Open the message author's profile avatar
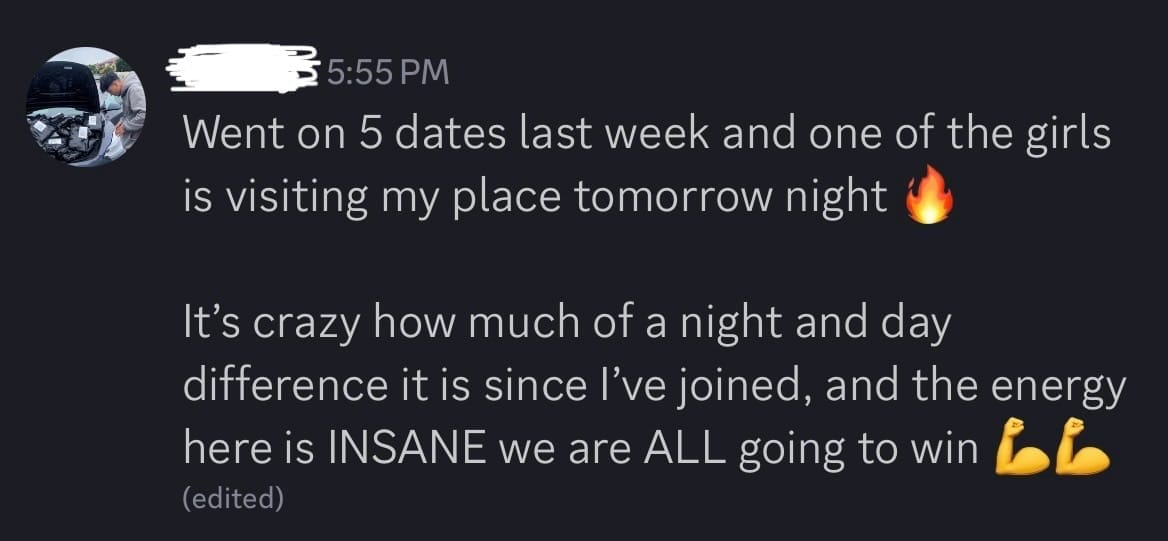The image size is (1168, 541). (85, 106)
